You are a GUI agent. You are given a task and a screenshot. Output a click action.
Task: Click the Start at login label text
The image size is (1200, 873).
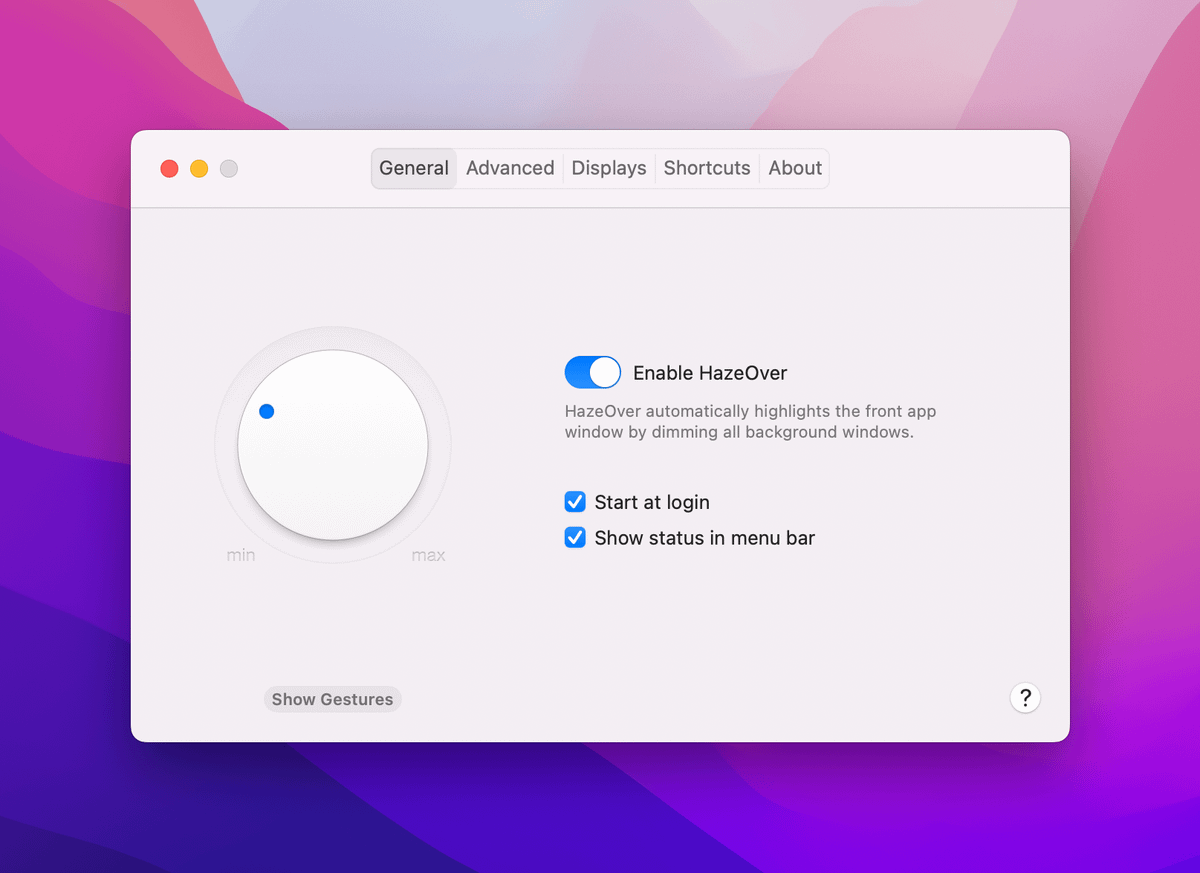652,502
